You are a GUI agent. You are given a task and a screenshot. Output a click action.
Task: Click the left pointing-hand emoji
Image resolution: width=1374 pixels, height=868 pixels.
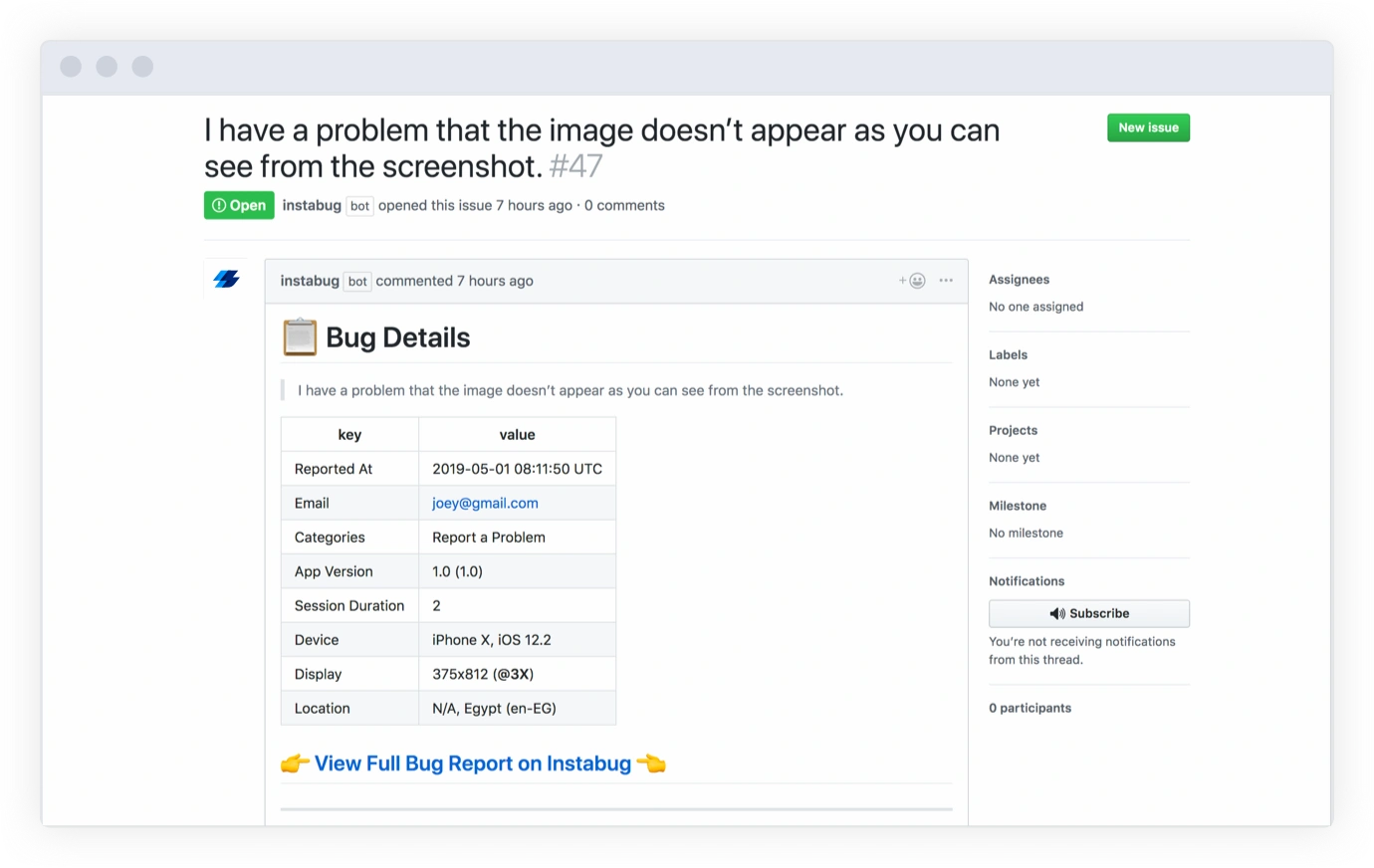point(295,763)
